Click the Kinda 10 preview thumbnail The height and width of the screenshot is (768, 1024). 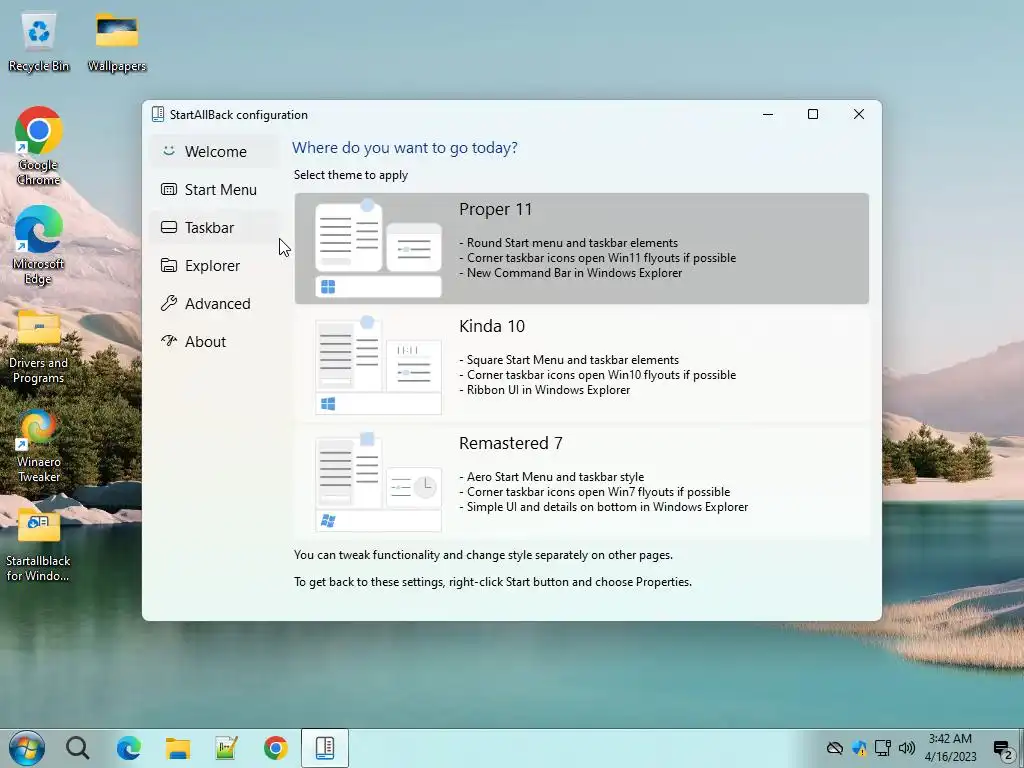pos(378,365)
